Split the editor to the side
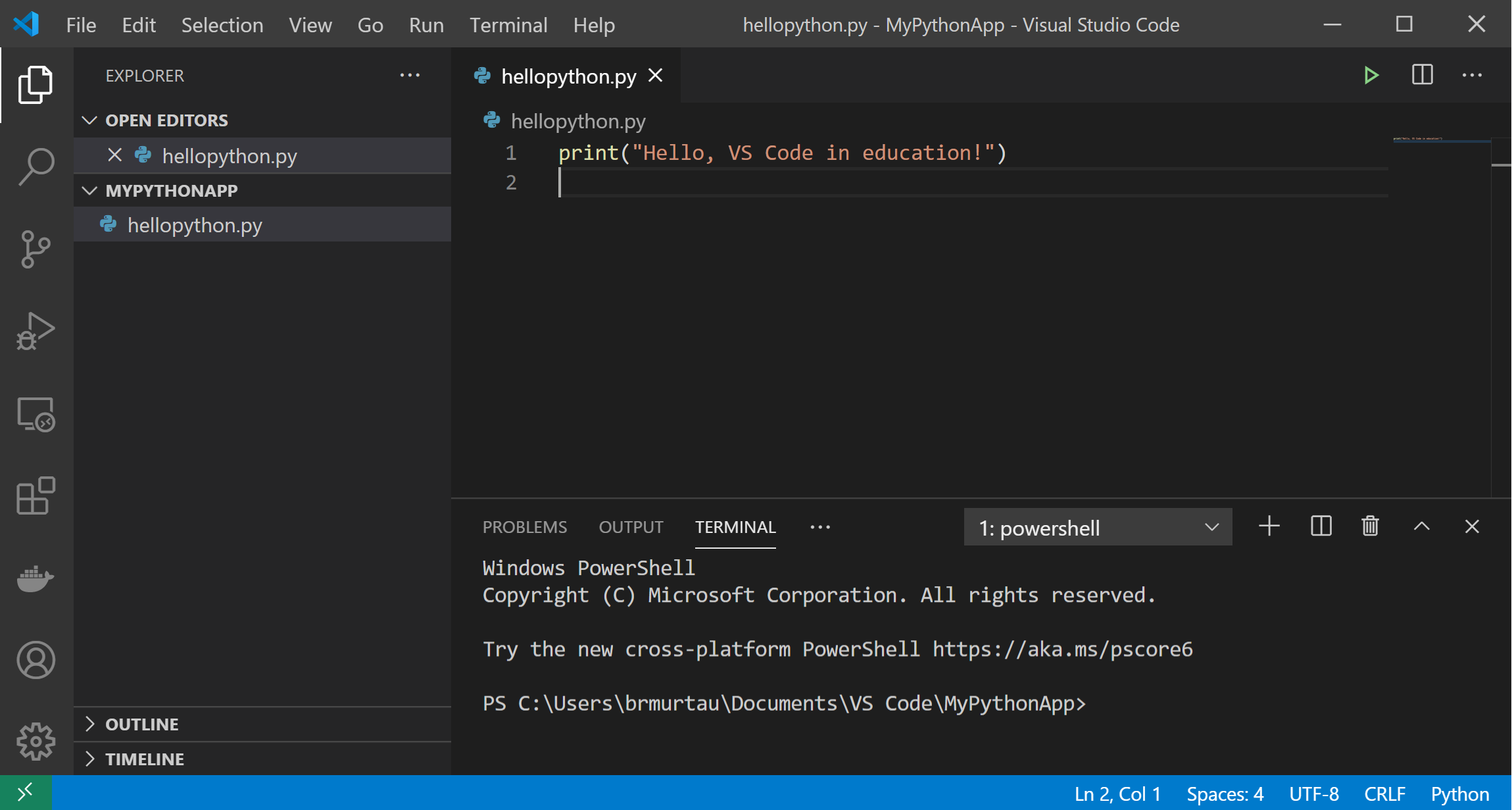Image resolution: width=1512 pixels, height=810 pixels. point(1421,75)
